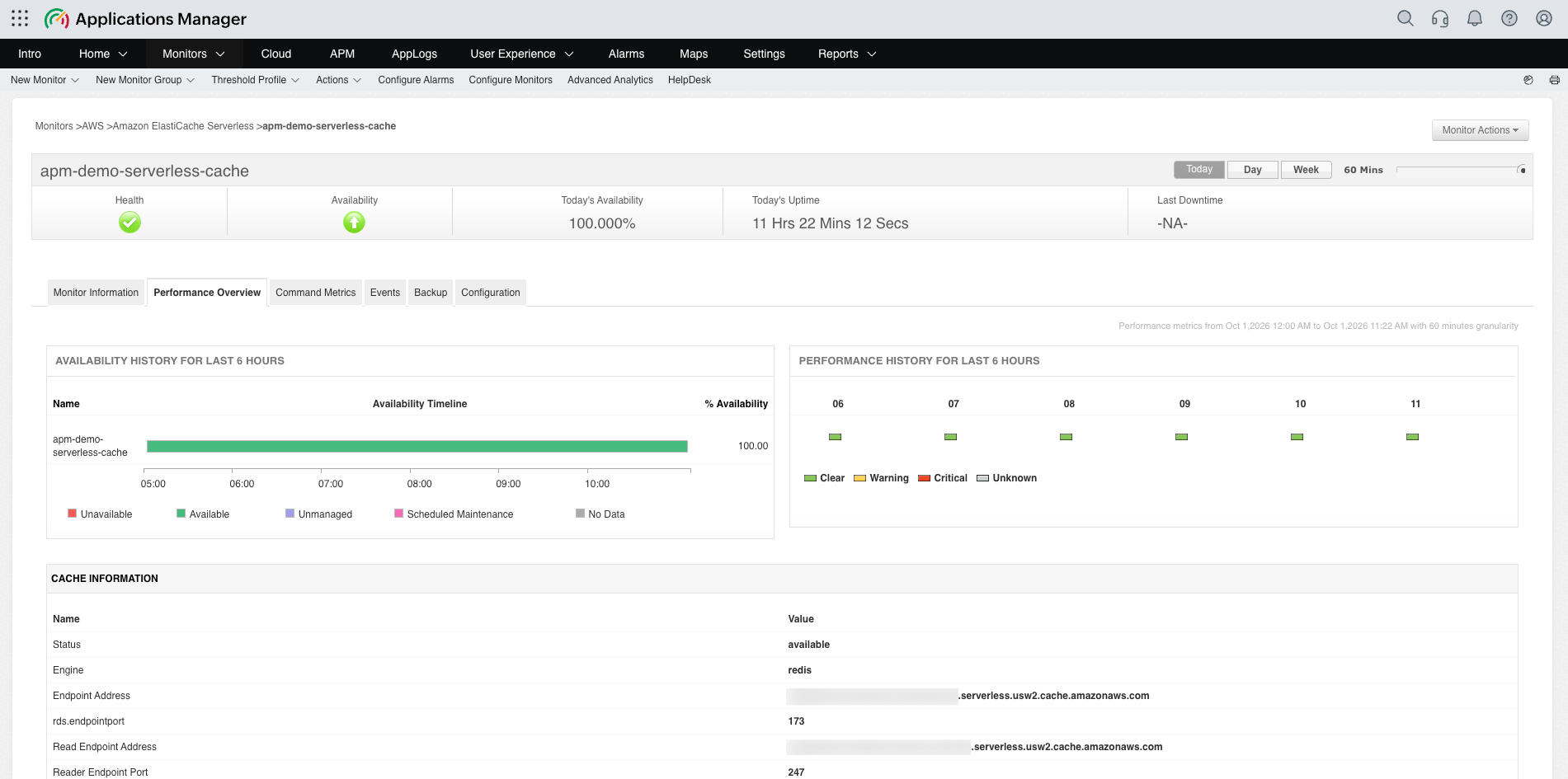Click the Clear legend swatch
The height and width of the screenshot is (779, 1568).
(x=810, y=478)
